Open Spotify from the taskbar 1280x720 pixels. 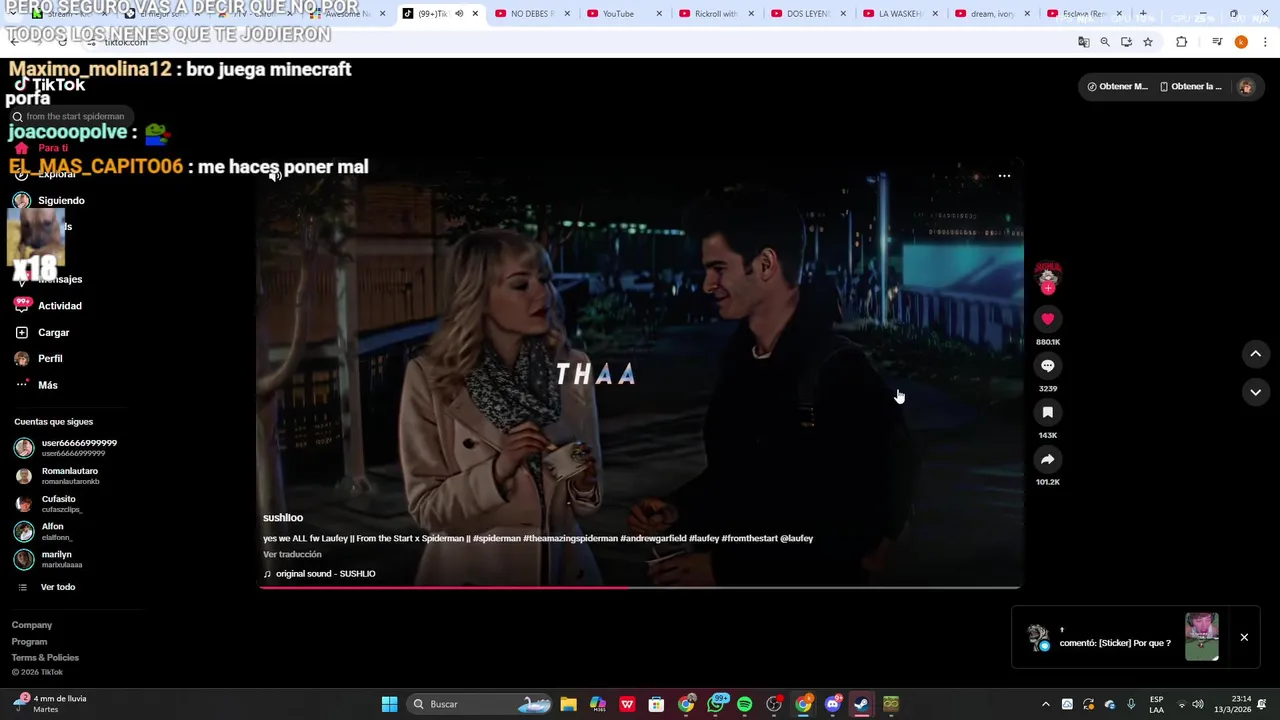(744, 704)
